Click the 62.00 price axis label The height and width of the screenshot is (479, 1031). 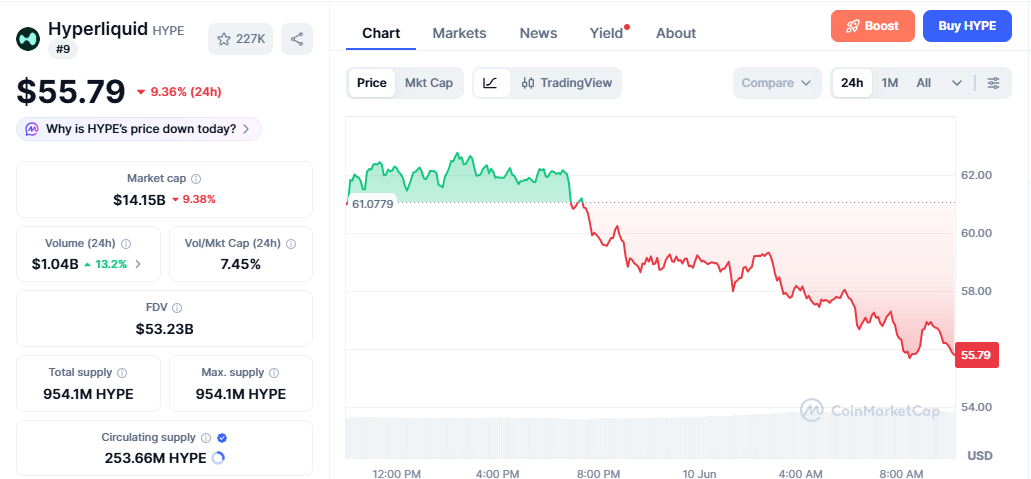tap(976, 175)
